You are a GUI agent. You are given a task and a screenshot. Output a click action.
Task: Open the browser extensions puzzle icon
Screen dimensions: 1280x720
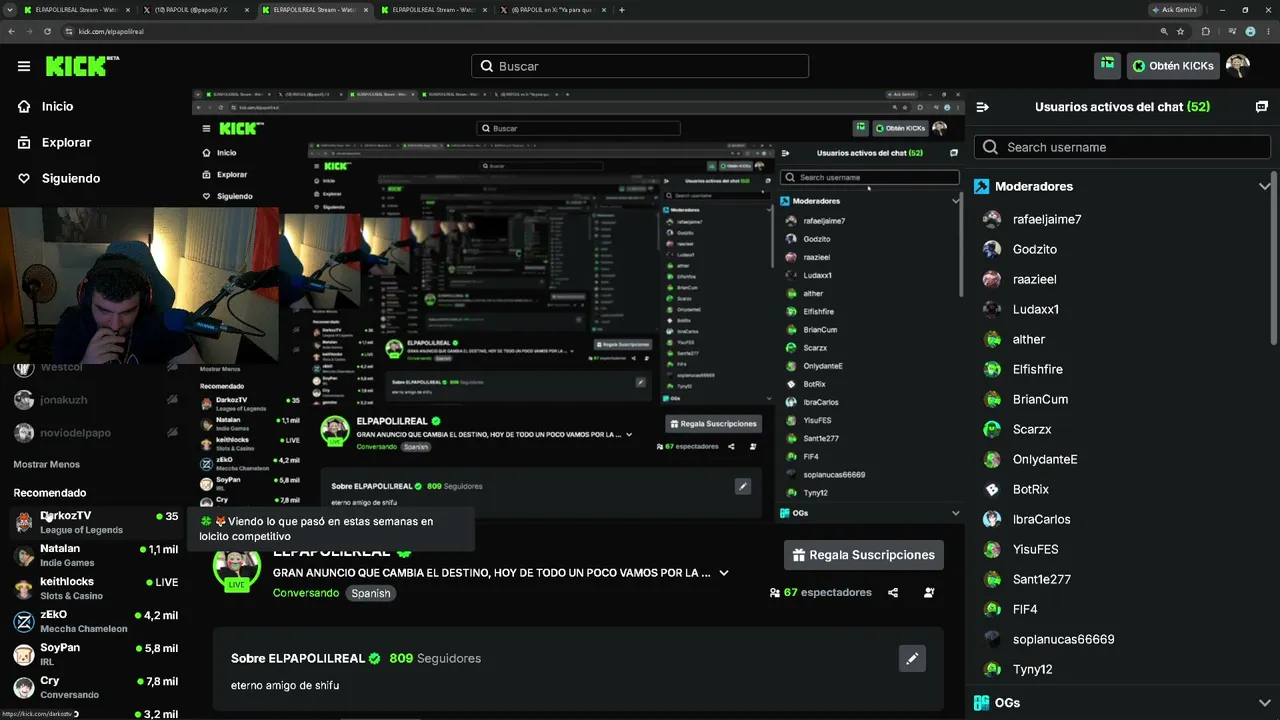tap(1206, 32)
